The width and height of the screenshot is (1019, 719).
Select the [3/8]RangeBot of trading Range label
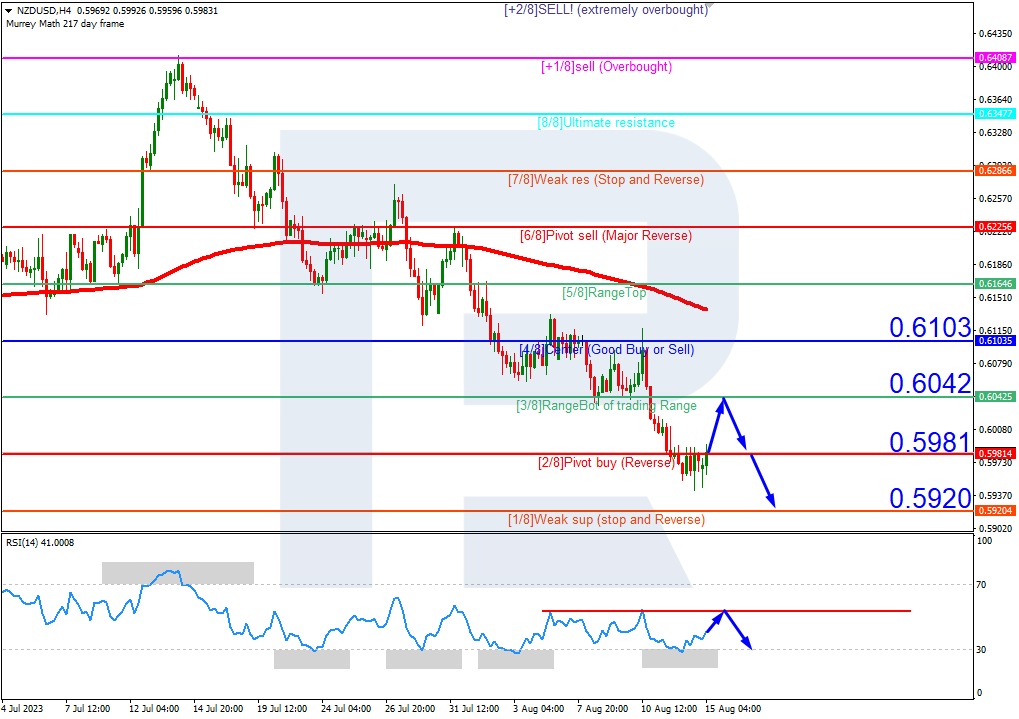606,406
